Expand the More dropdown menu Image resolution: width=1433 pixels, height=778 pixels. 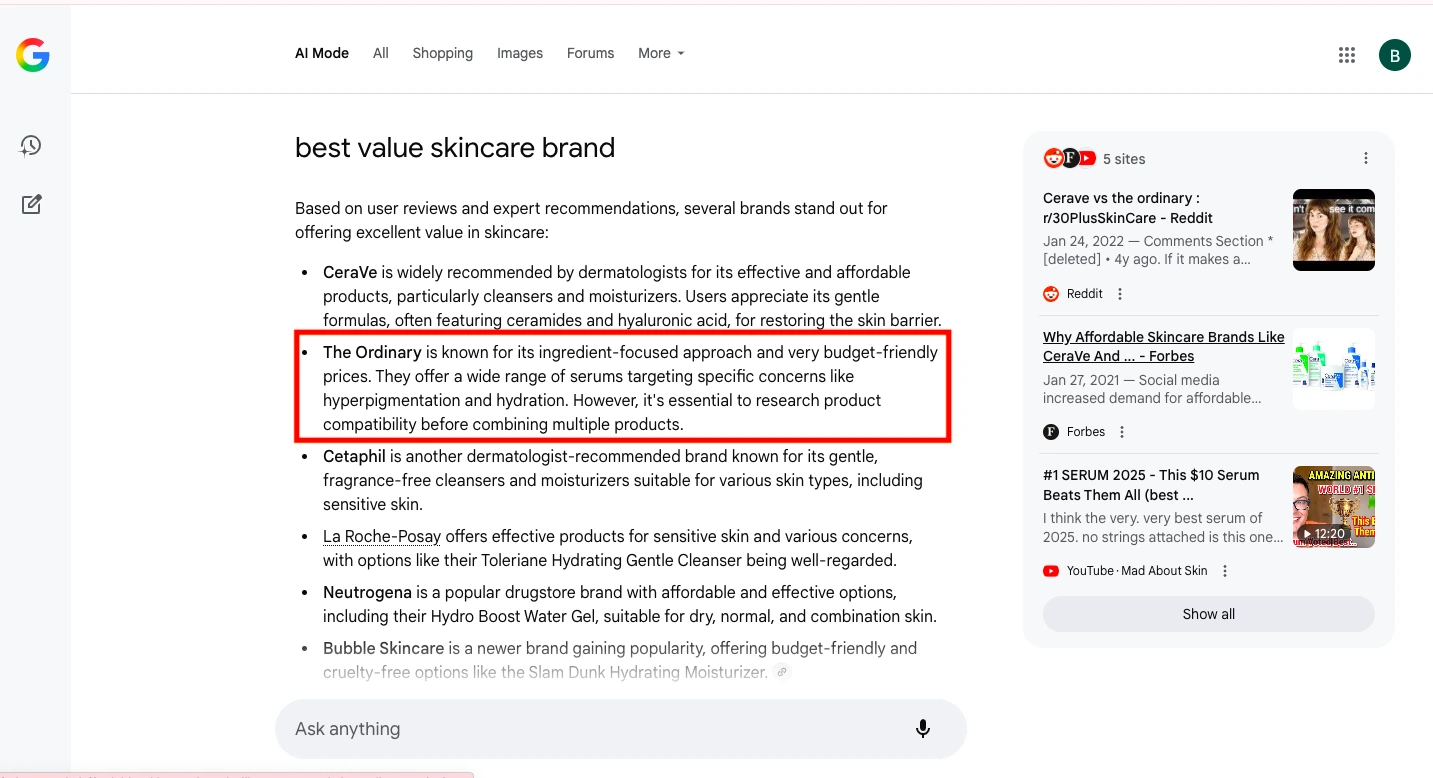coord(661,53)
